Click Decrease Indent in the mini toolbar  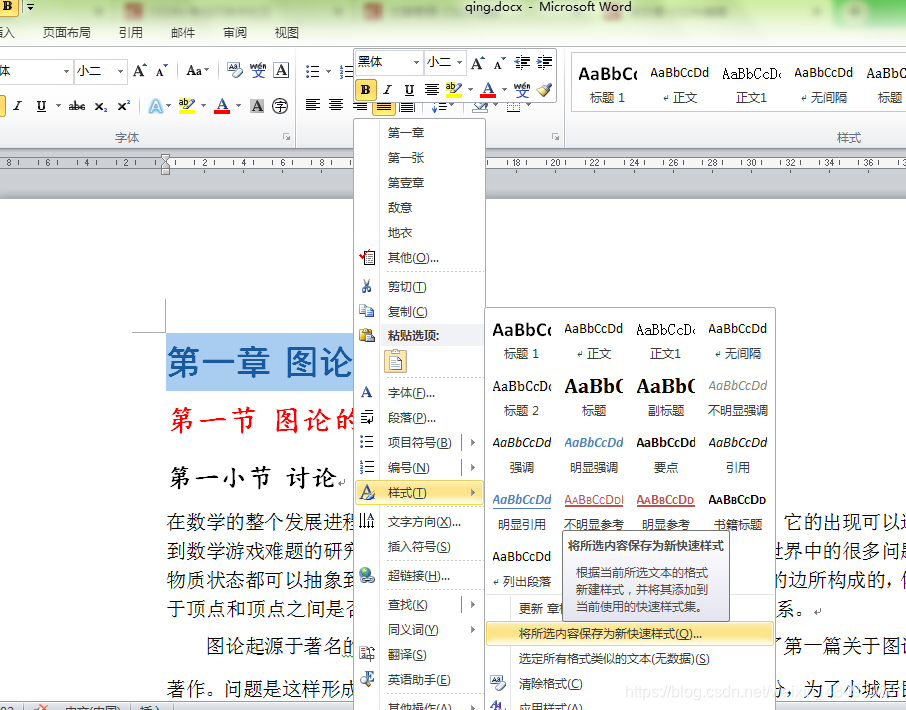pos(522,62)
